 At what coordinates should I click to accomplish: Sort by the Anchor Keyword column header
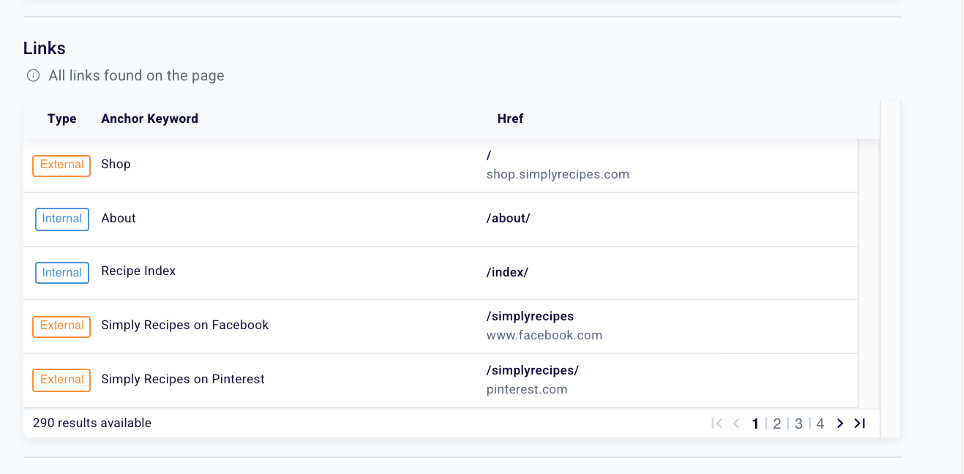coord(150,119)
